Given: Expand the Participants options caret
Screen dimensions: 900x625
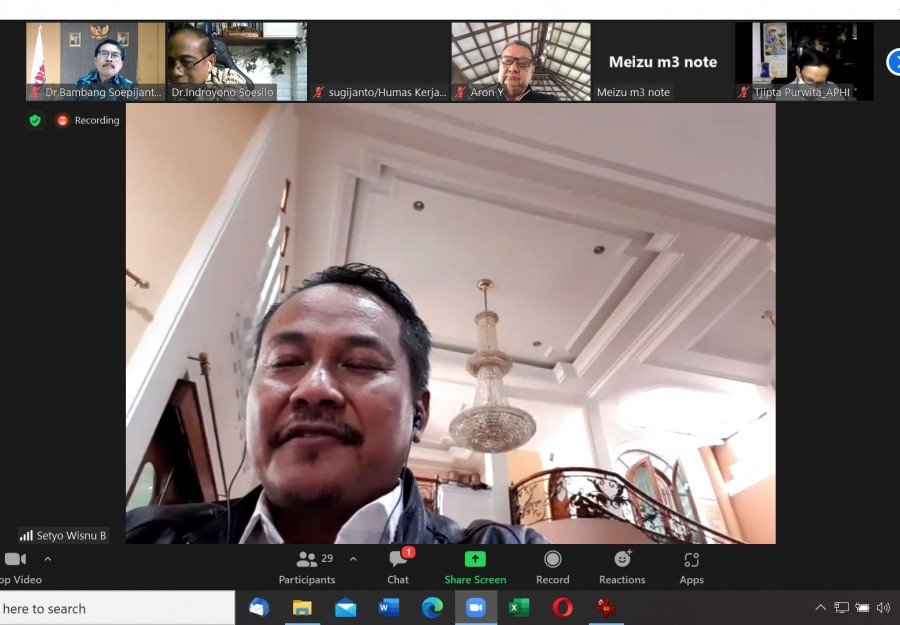Looking at the screenshot, I should [353, 559].
